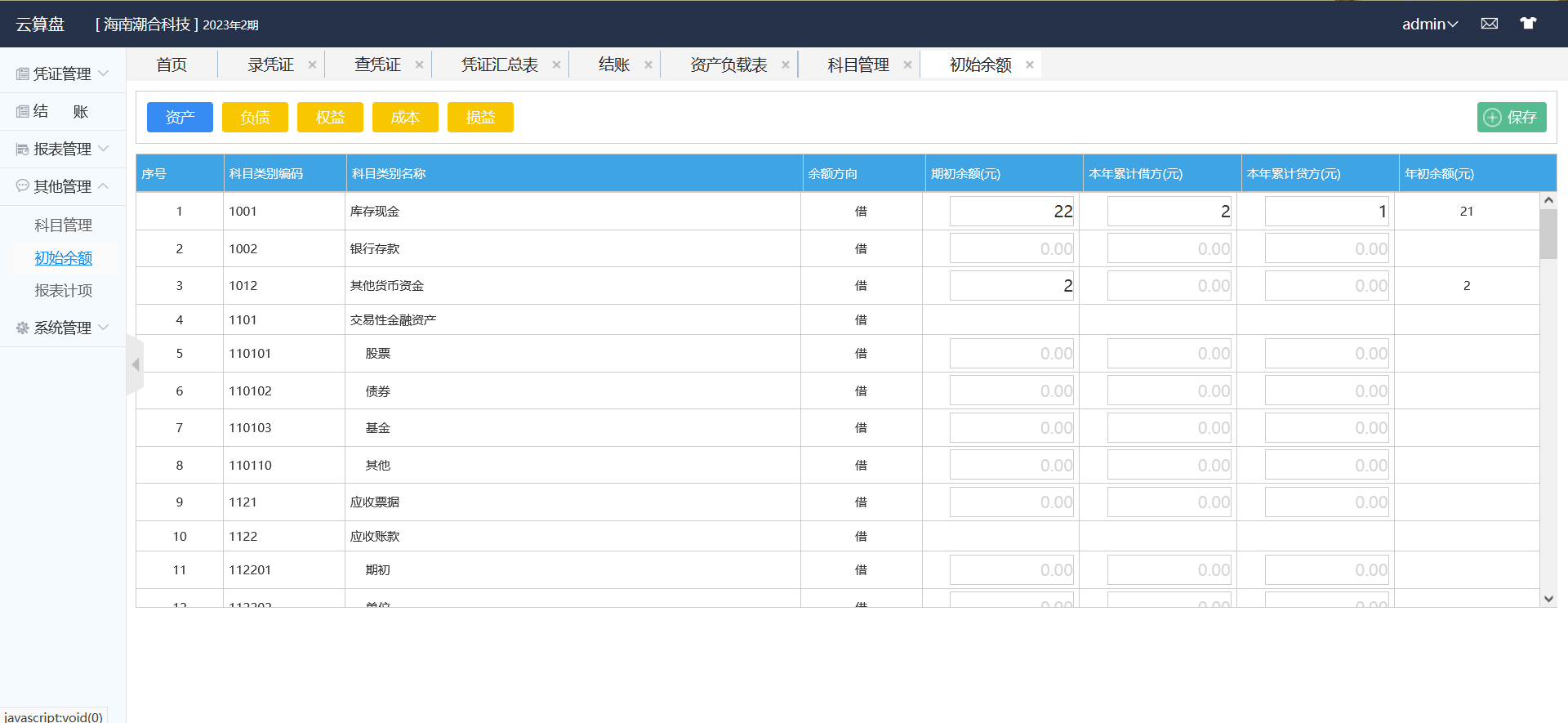Open the admin user dropdown
Image resolution: width=1568 pixels, height=723 pixels.
click(x=1429, y=25)
